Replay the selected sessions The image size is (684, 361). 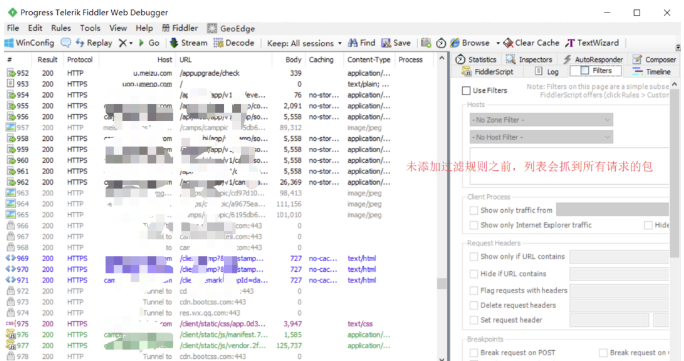point(94,43)
